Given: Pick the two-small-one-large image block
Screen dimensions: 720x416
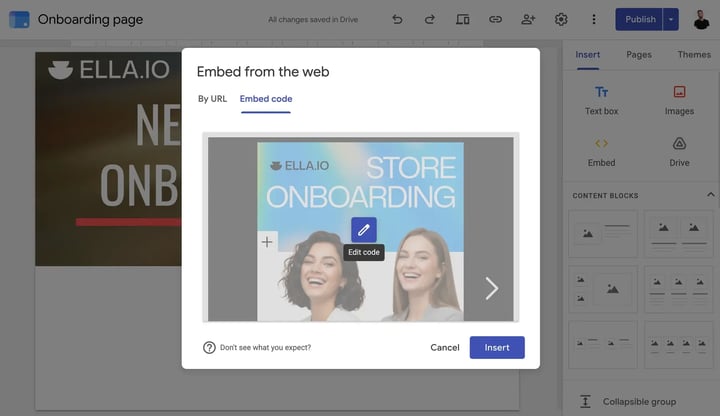Looking at the screenshot, I should (x=603, y=289).
